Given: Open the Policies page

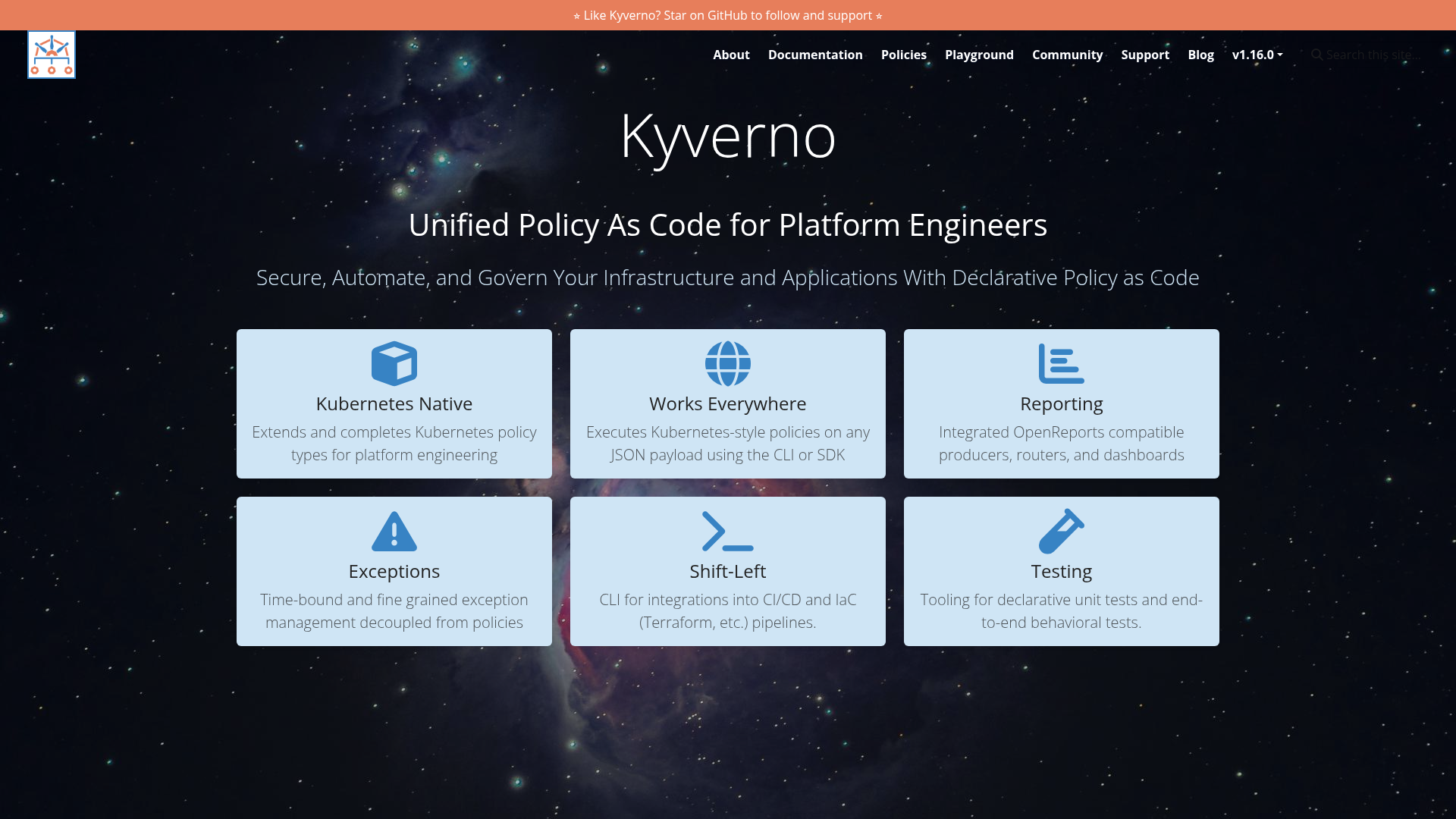Looking at the screenshot, I should click(x=903, y=55).
